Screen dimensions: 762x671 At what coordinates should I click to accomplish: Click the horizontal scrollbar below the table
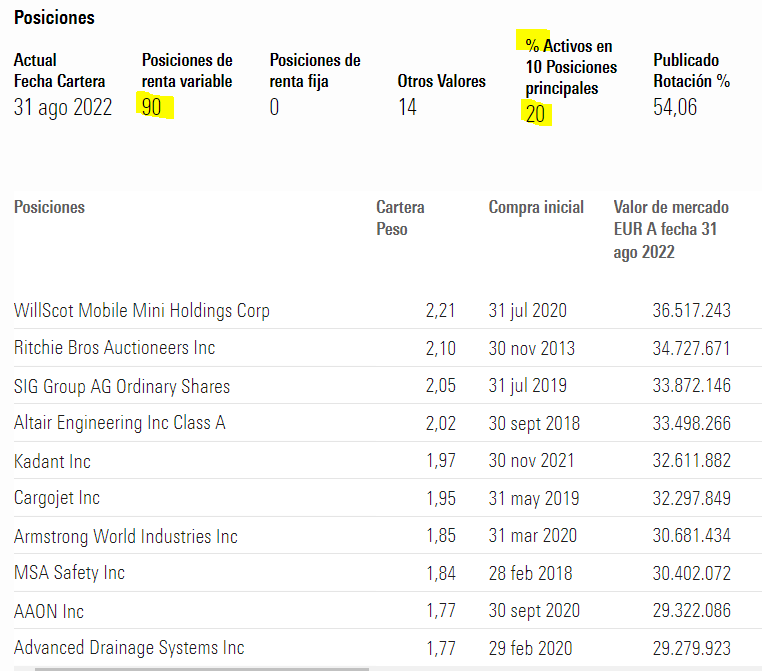[x=202, y=669]
